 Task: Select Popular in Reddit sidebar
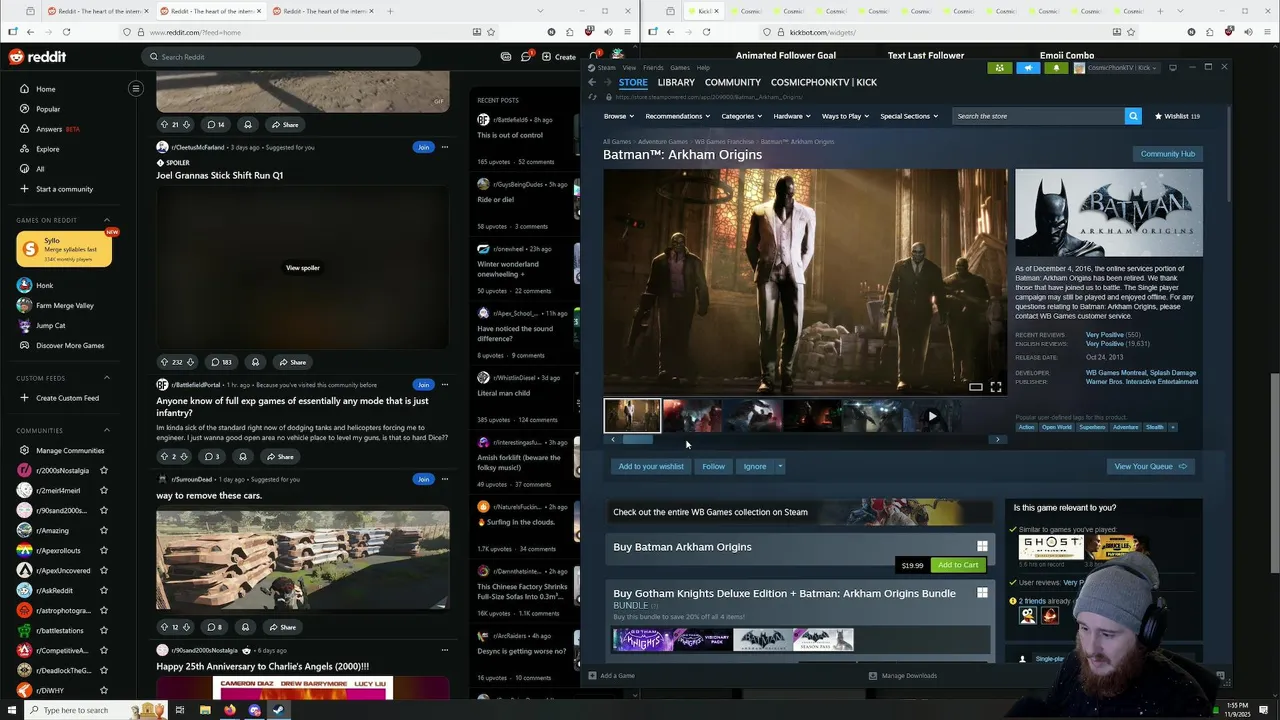pyautogui.click(x=48, y=109)
